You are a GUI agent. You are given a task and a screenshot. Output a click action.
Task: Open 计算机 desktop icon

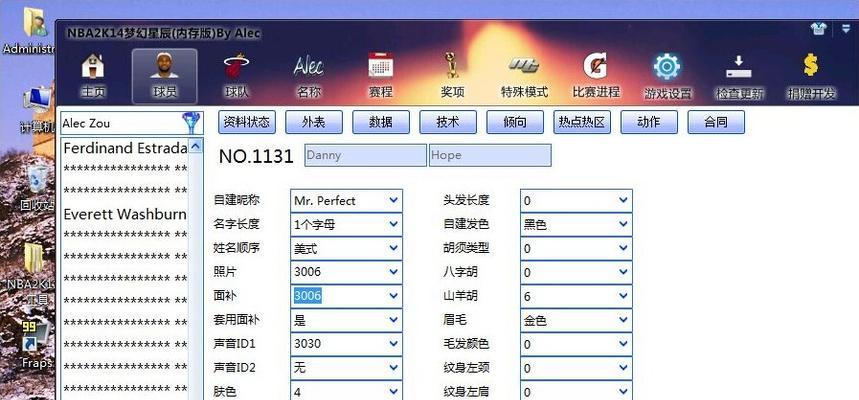pyautogui.click(x=36, y=110)
